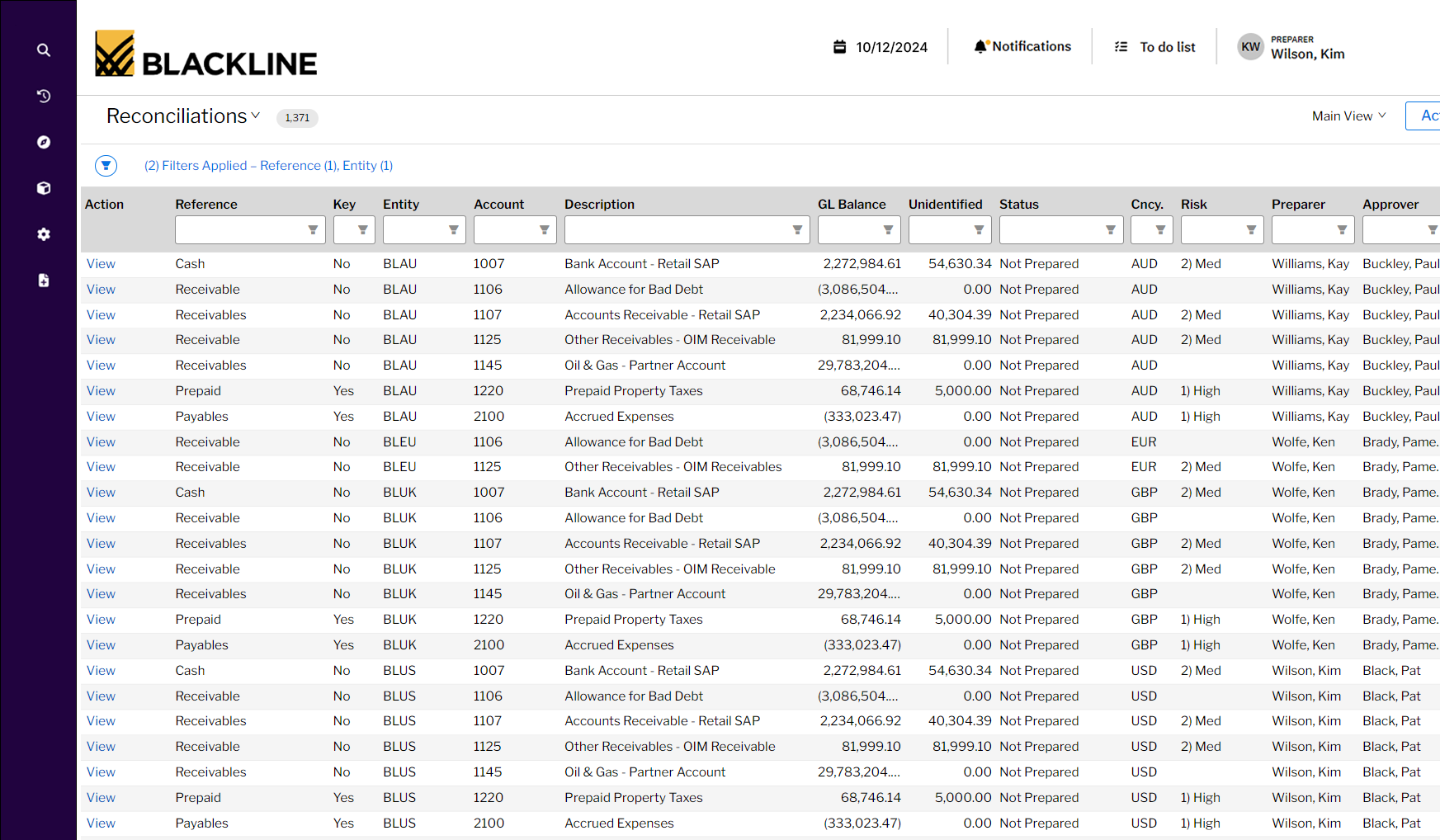This screenshot has height=840, width=1440.
Task: View the BLUK 1220 Prepaid Property Taxes row
Action: 101,620
